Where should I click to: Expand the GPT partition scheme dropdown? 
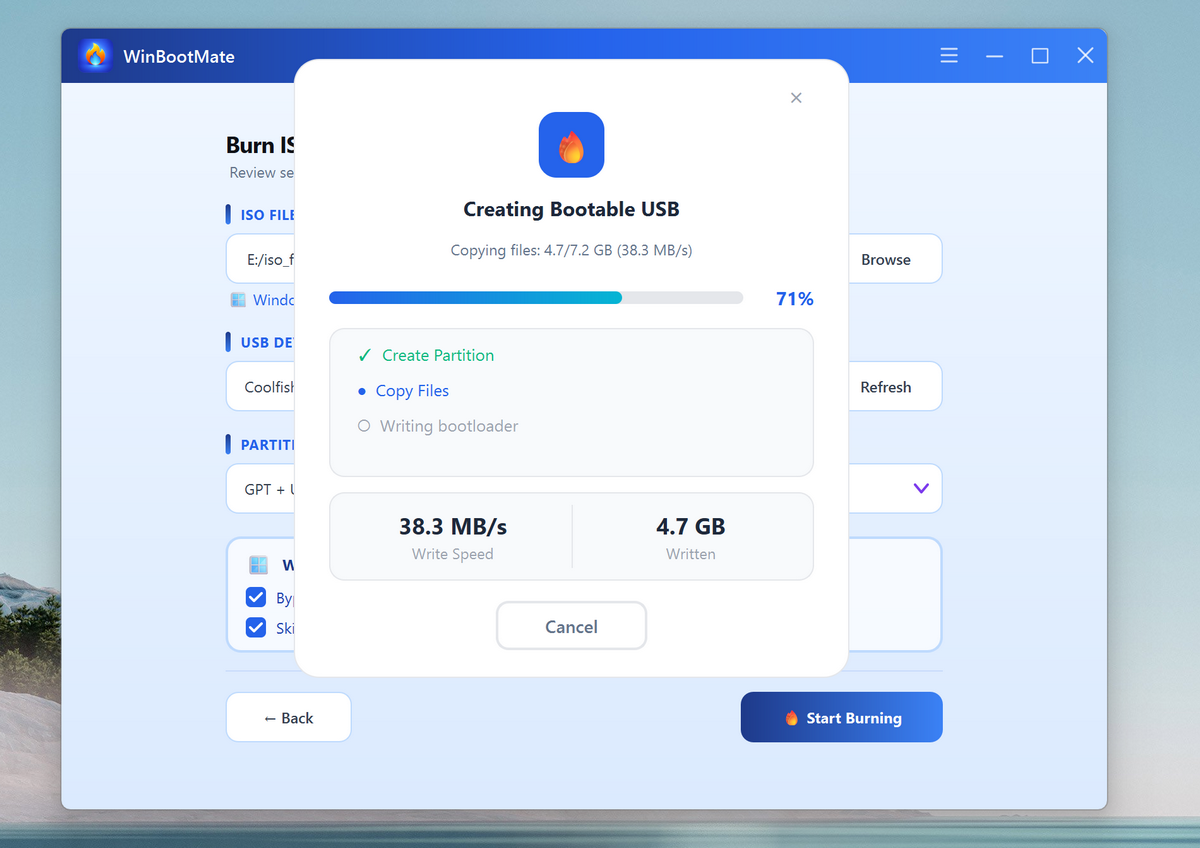[920, 488]
